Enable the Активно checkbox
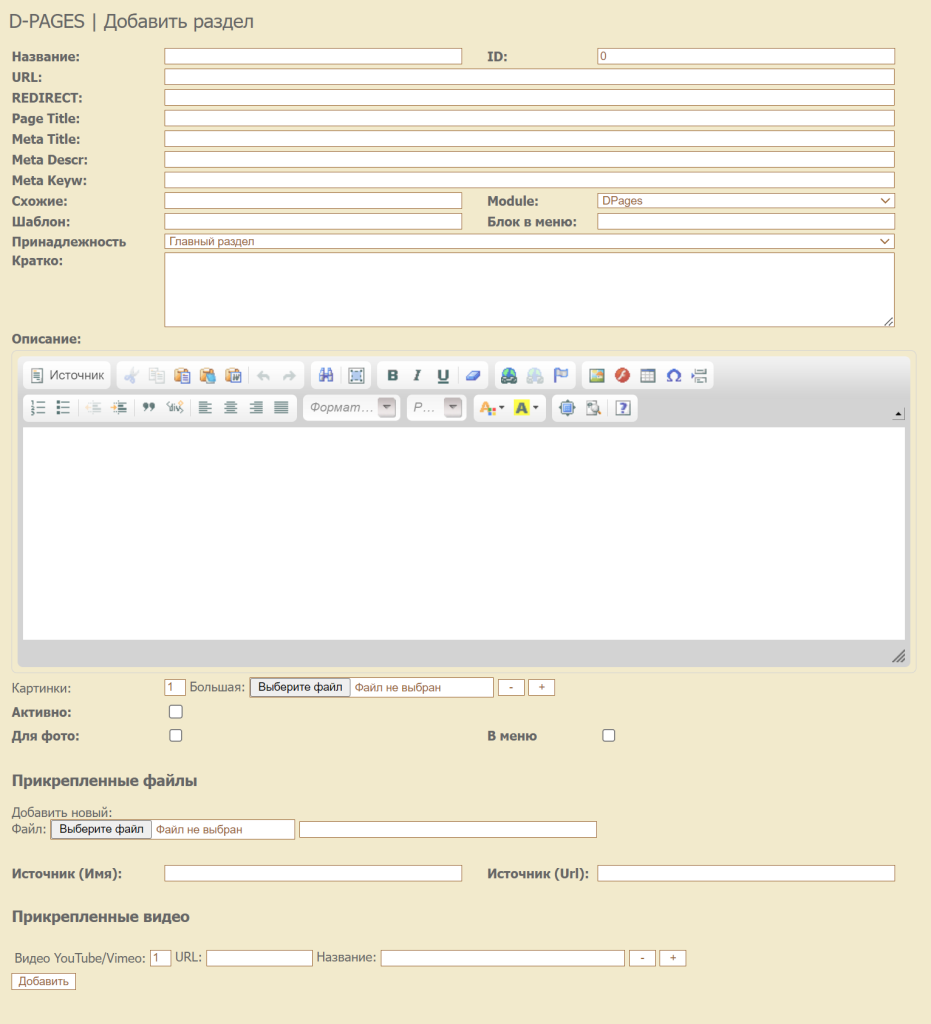The height and width of the screenshot is (1024, 931). pyautogui.click(x=176, y=712)
